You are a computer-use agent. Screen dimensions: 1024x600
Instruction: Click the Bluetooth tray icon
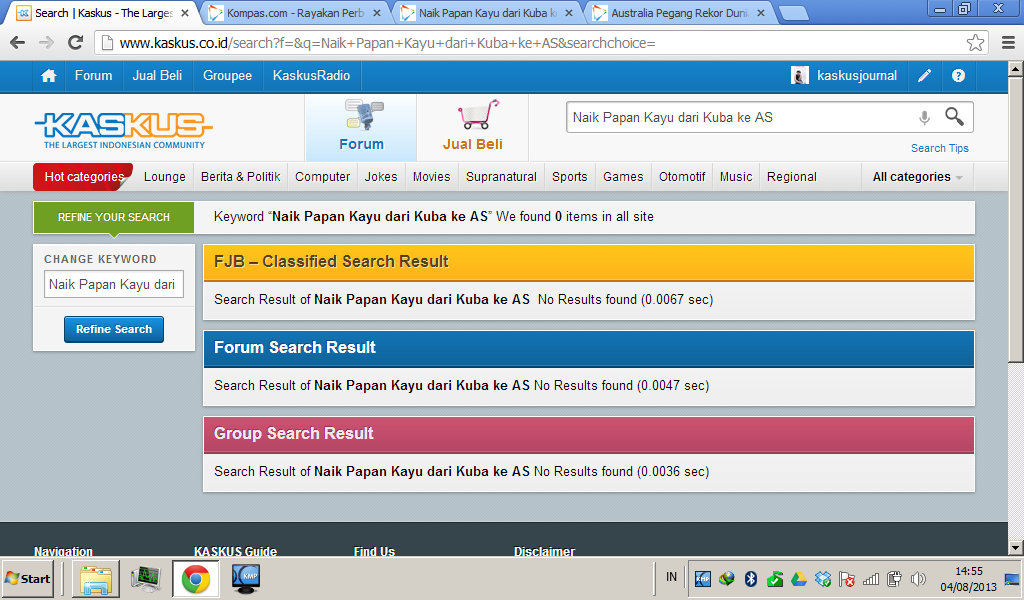tap(751, 578)
